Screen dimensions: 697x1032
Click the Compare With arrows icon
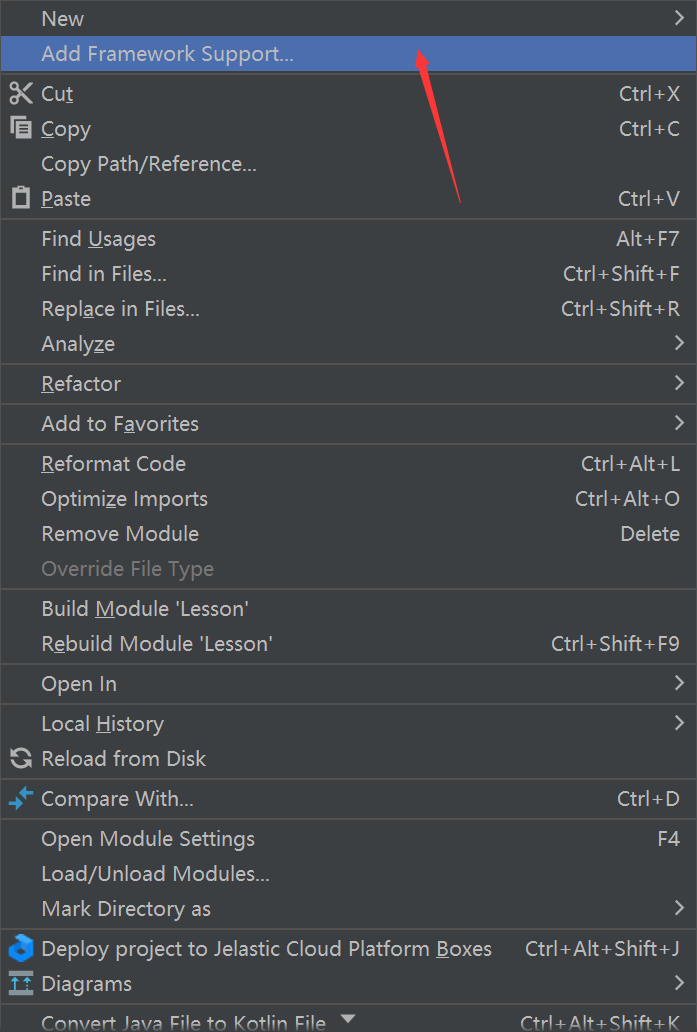pyautogui.click(x=21, y=798)
